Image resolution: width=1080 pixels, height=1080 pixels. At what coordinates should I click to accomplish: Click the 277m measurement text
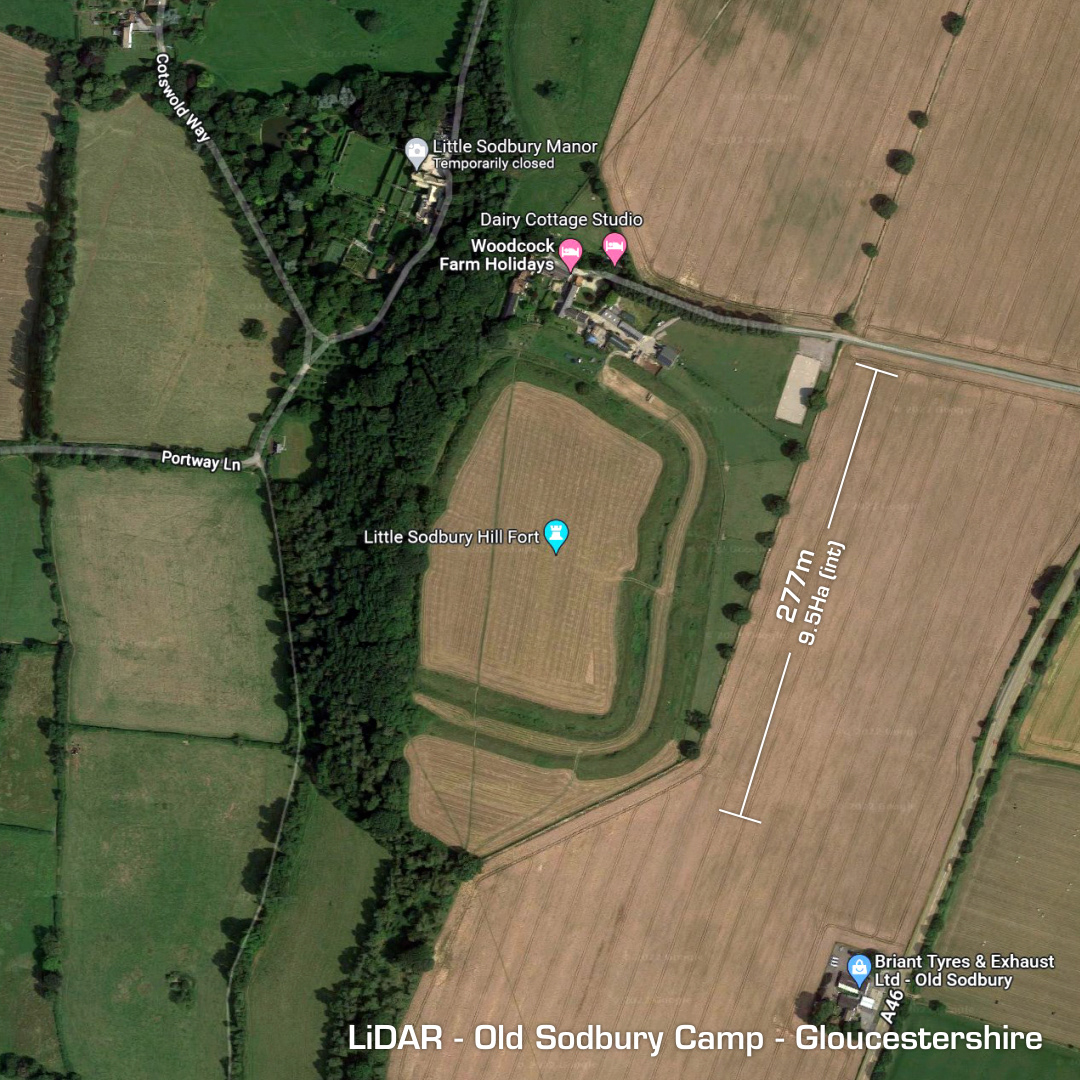point(796,586)
